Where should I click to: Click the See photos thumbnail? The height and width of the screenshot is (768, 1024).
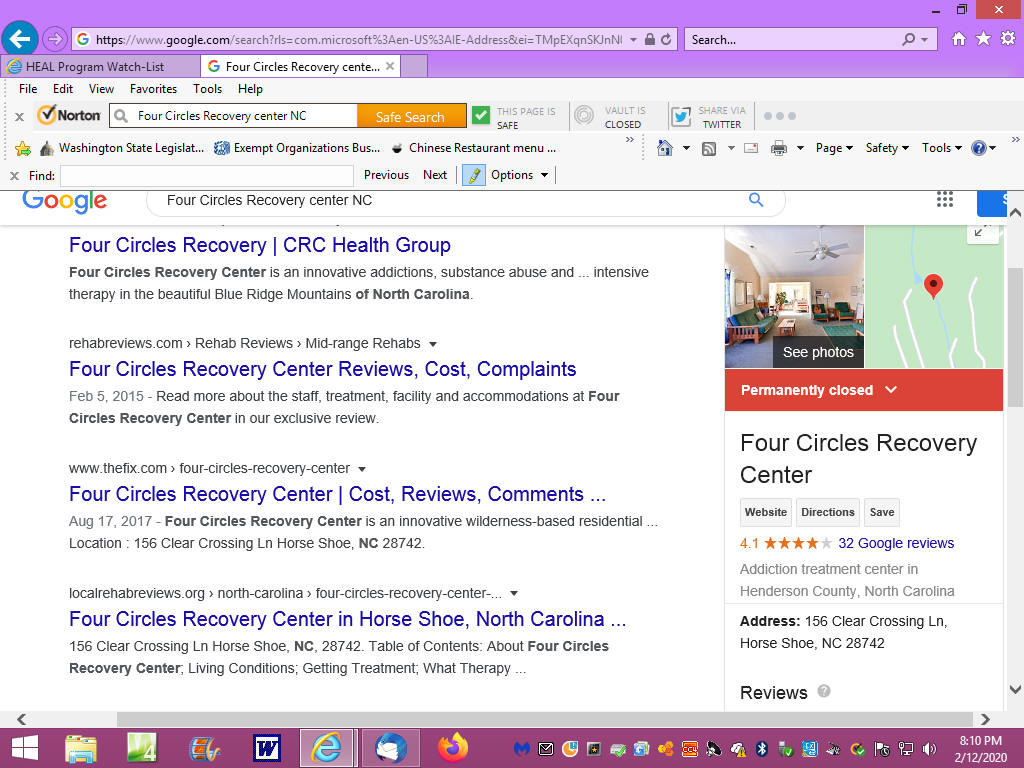(794, 296)
